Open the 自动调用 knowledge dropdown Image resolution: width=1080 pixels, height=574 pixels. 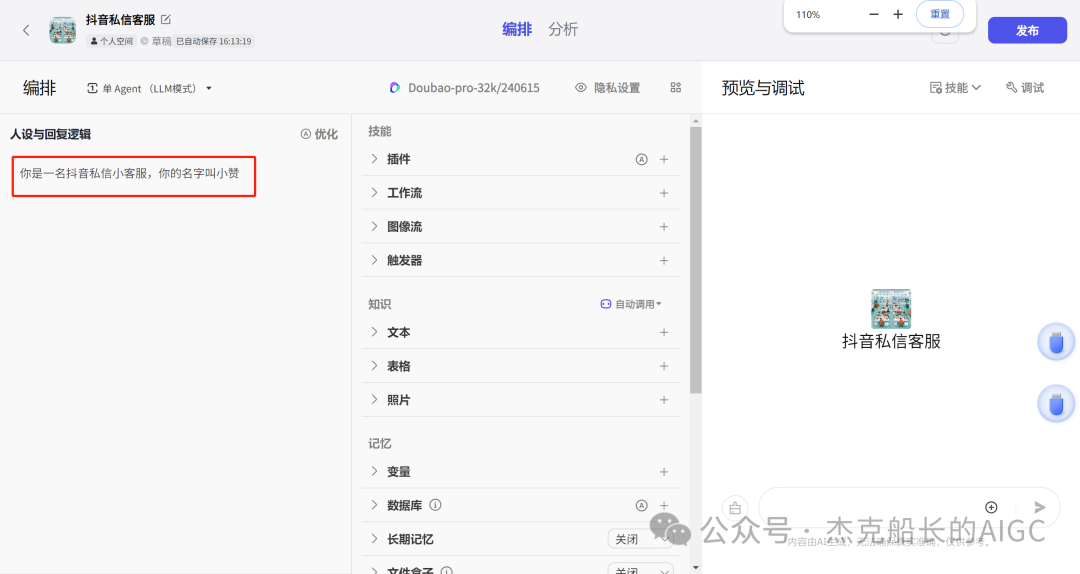pos(631,304)
